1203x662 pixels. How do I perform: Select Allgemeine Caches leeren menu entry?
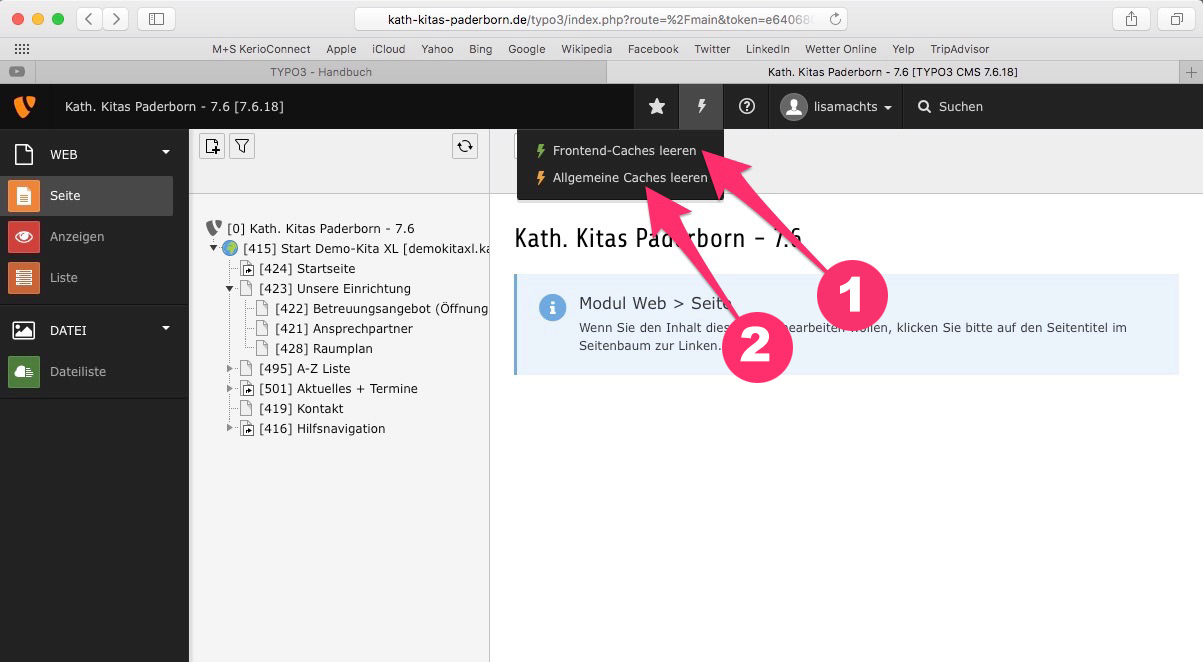[629, 178]
